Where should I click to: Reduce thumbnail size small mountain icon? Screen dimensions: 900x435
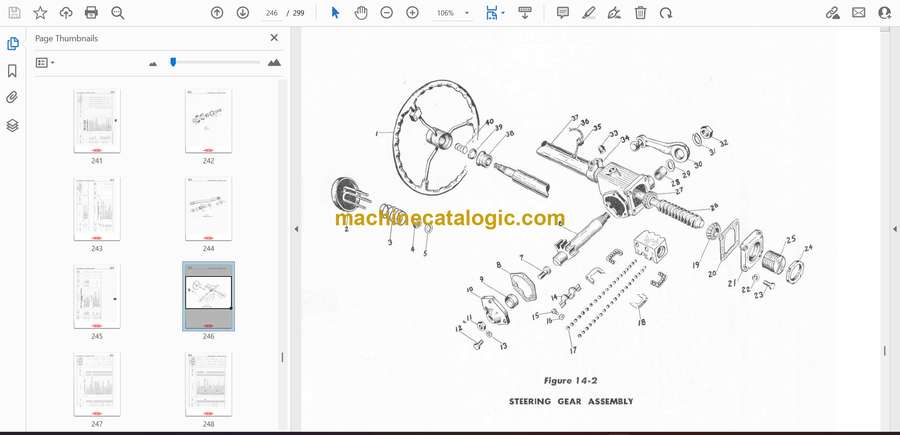153,64
